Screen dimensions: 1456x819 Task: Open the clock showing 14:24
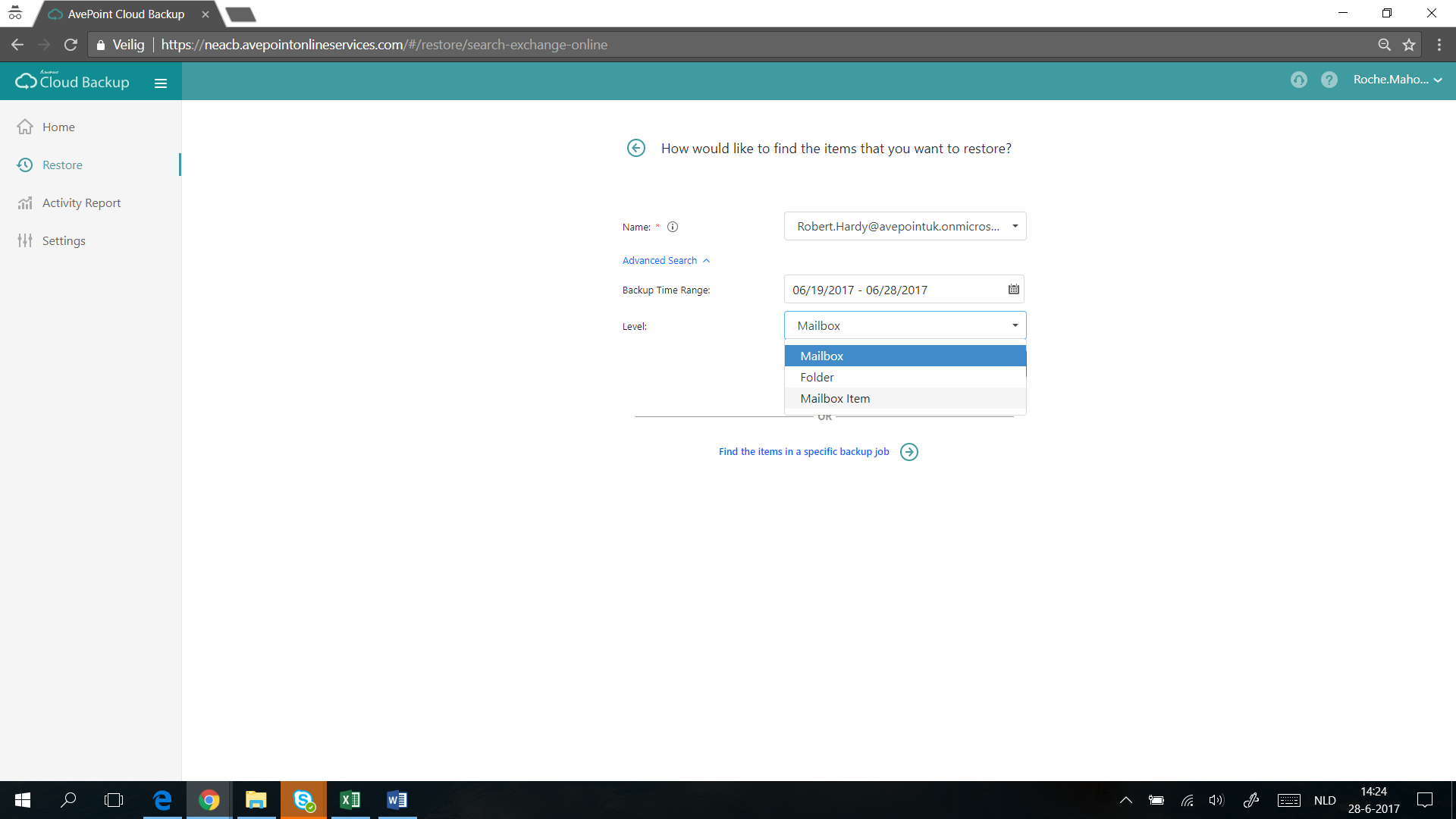[1373, 800]
